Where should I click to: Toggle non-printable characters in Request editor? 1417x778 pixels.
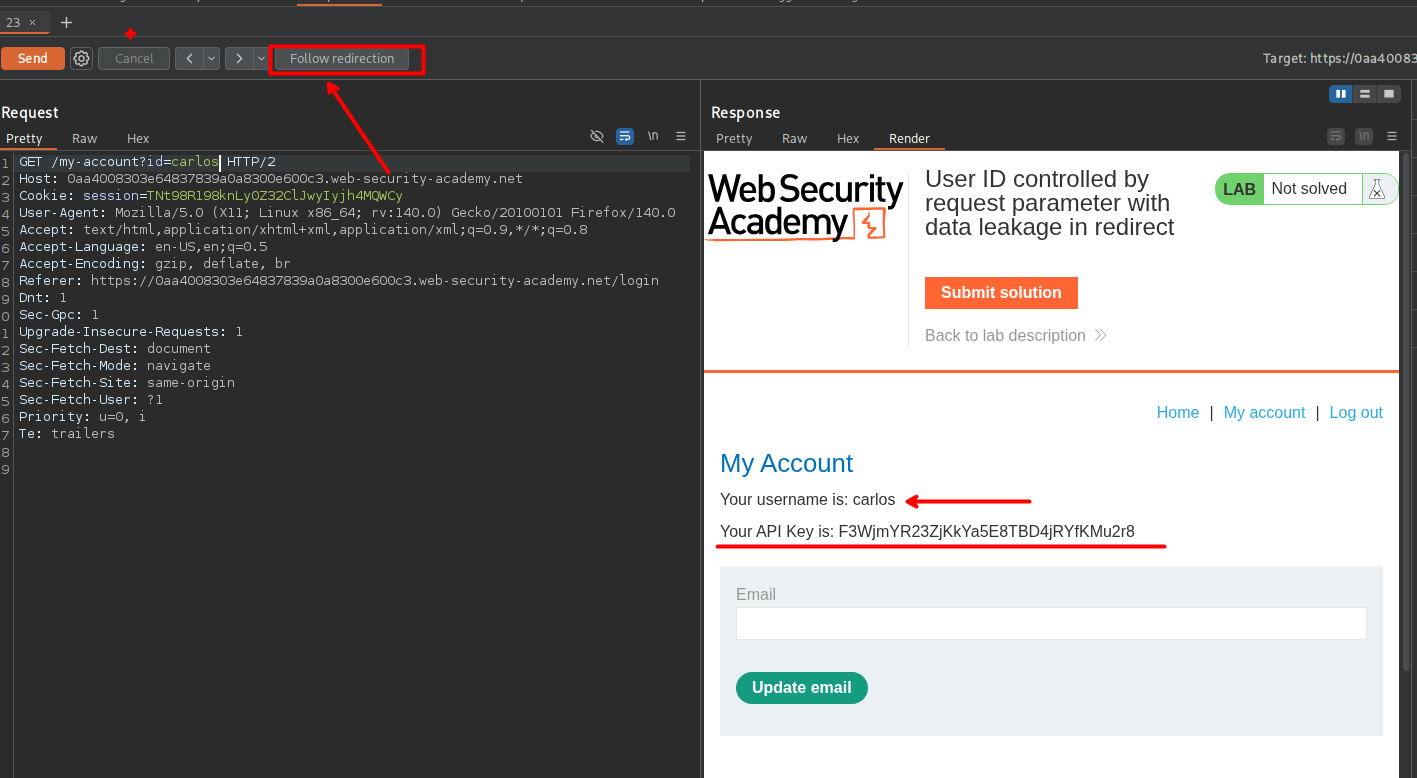point(653,136)
